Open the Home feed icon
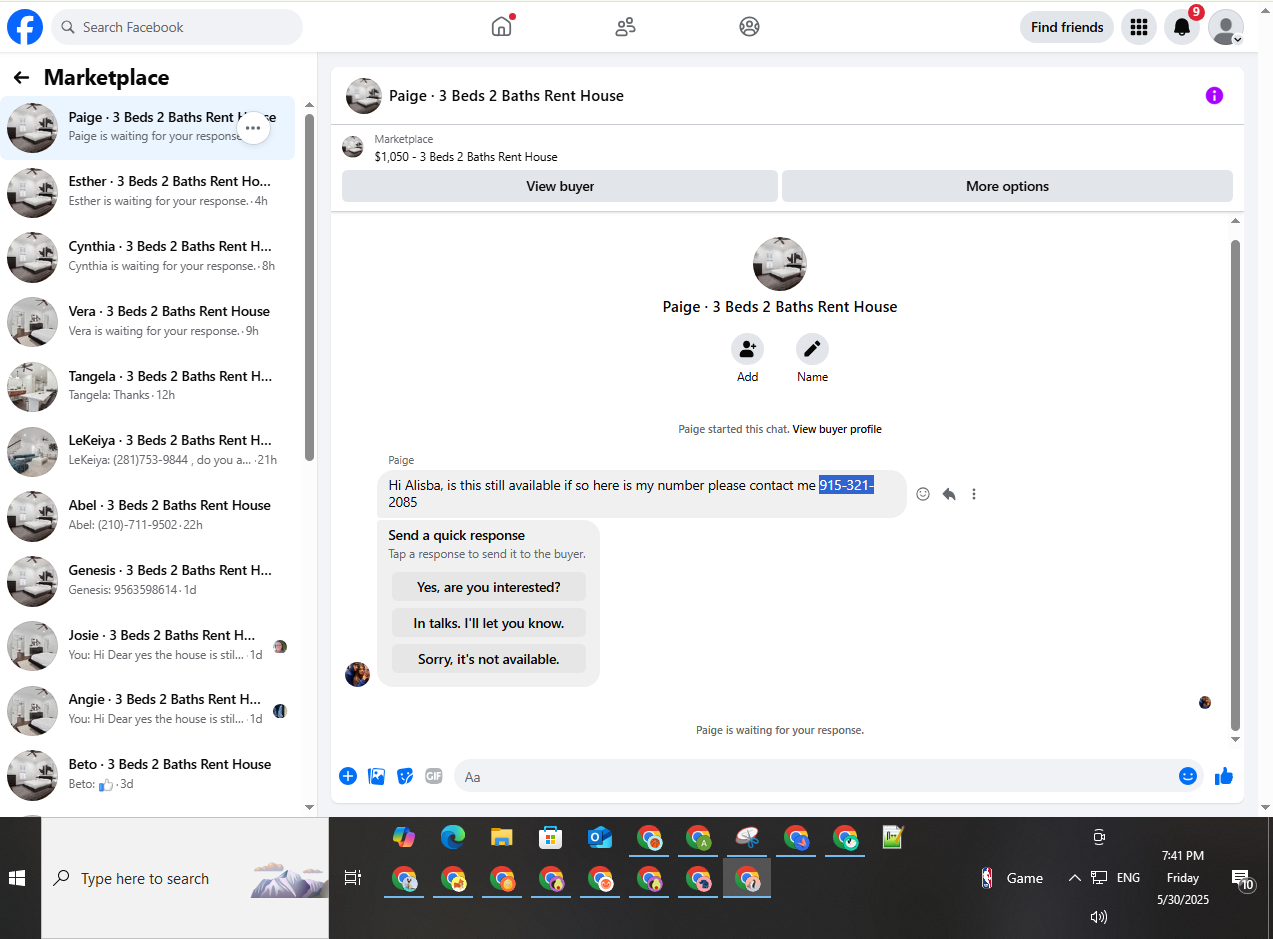This screenshot has height=939, width=1273. coord(501,27)
